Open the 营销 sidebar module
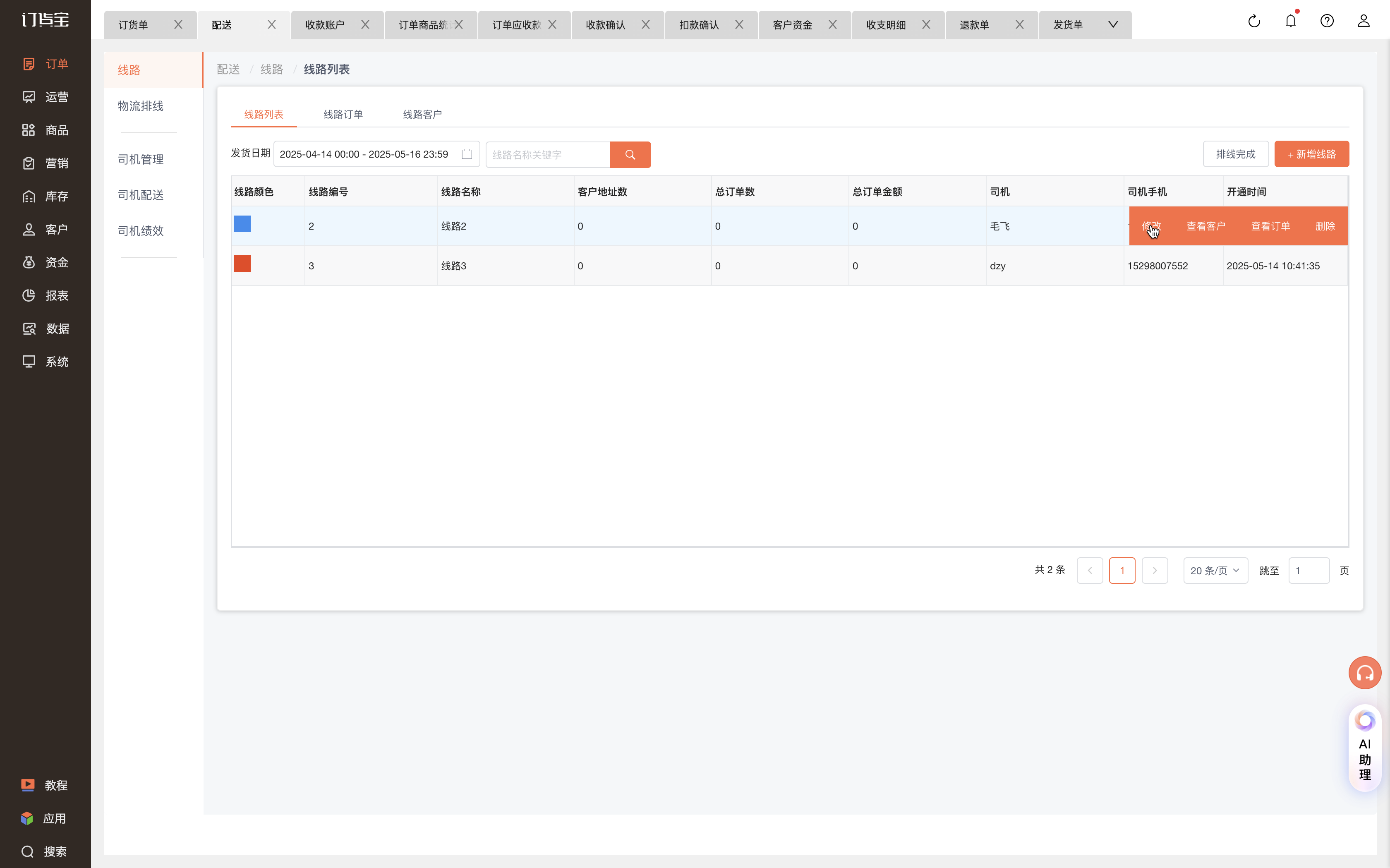Image resolution: width=1390 pixels, height=868 pixels. pyautogui.click(x=46, y=163)
